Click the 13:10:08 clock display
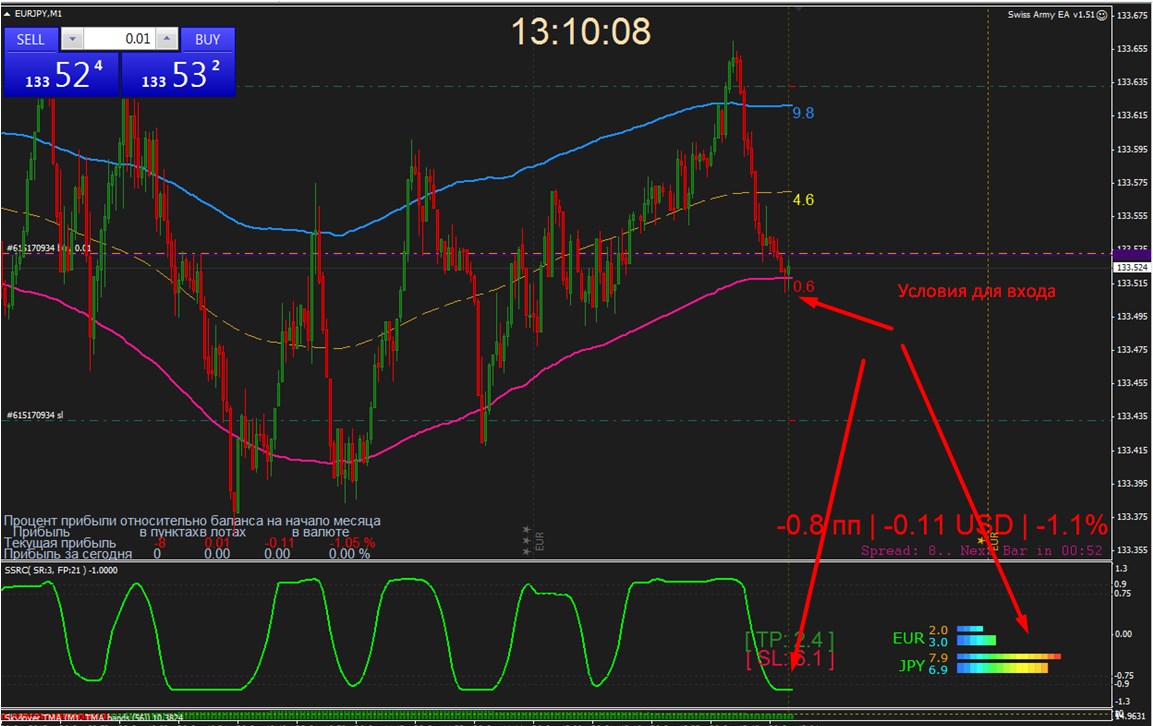Image resolution: width=1153 pixels, height=726 pixels. tap(580, 32)
